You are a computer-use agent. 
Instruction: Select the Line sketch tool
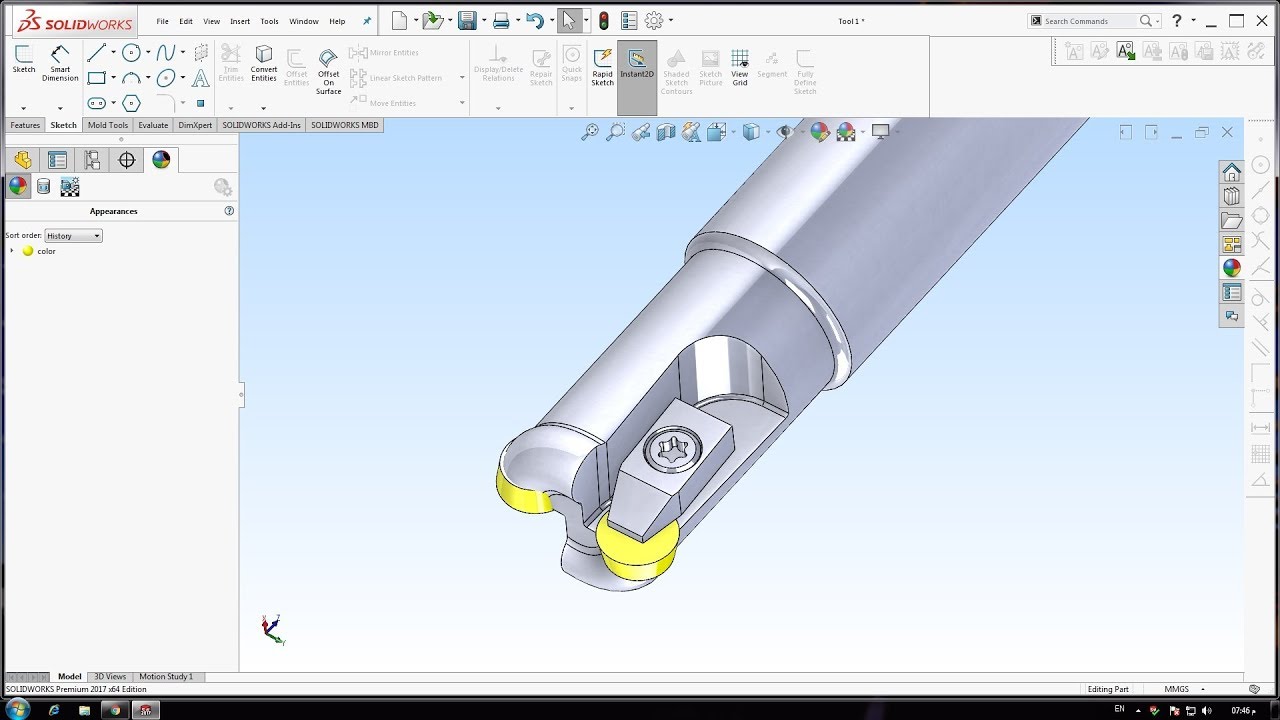[97, 53]
